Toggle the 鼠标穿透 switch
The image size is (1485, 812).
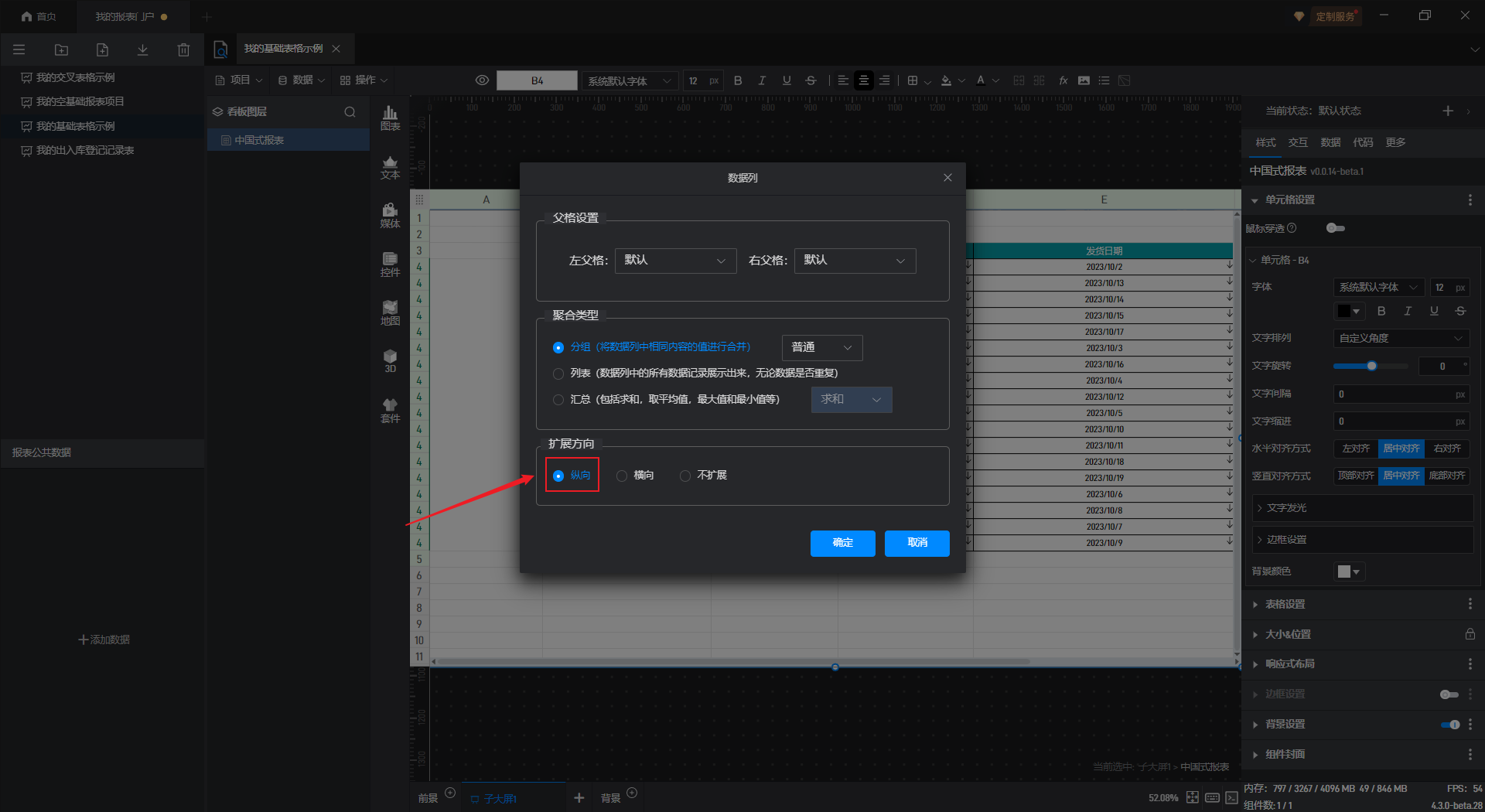click(x=1335, y=228)
